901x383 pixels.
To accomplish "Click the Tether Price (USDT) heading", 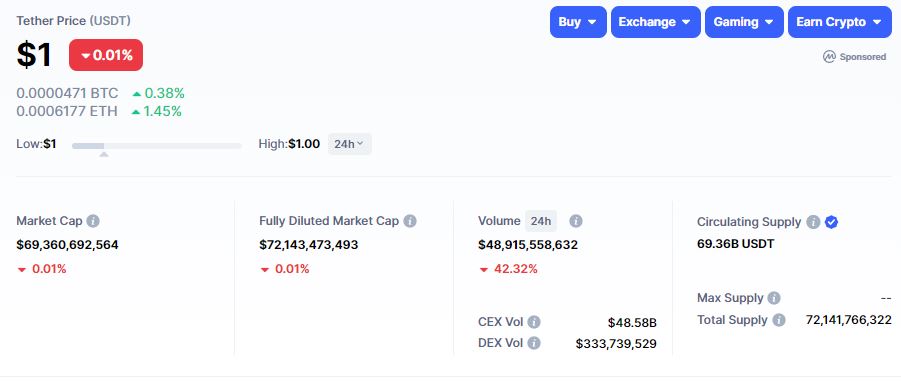I will [x=74, y=21].
